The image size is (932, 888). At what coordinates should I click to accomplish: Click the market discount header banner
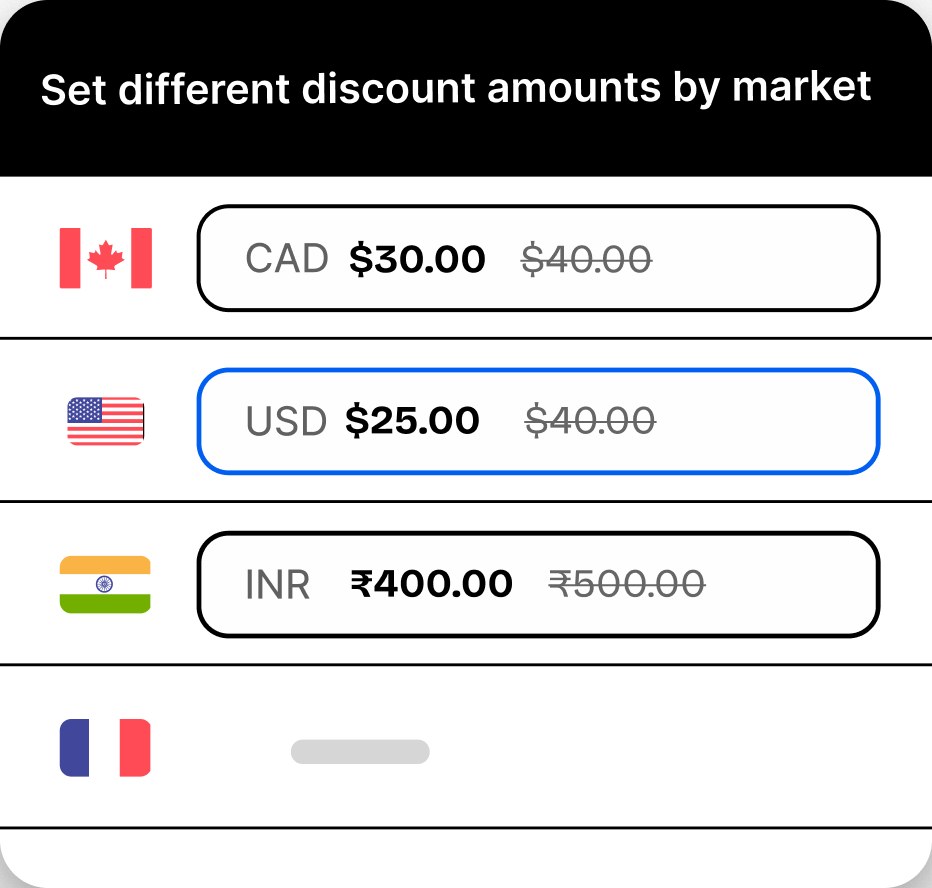pos(466,88)
